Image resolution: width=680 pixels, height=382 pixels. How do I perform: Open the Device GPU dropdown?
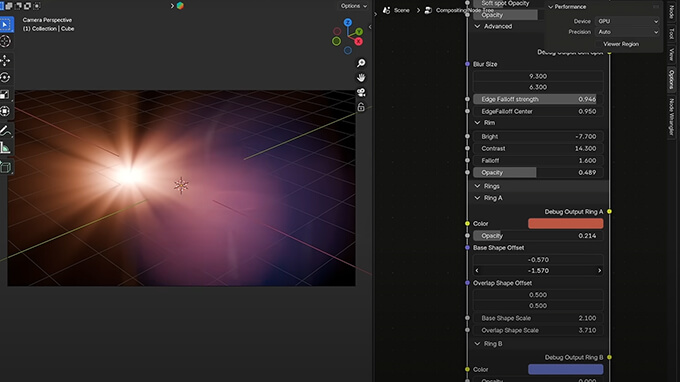[x=628, y=21]
